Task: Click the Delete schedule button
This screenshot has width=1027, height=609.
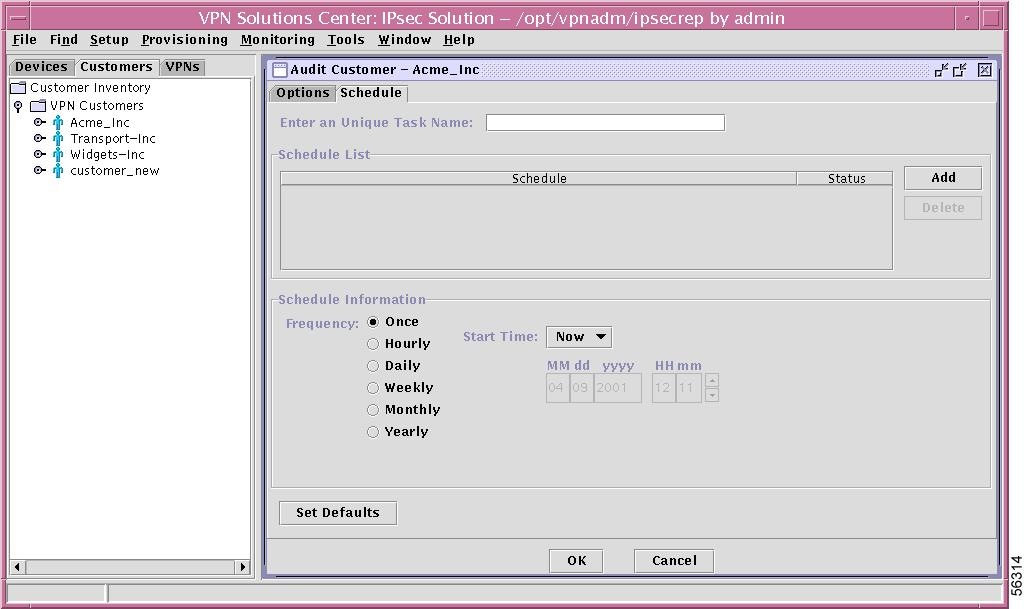Action: pyautogui.click(x=943, y=208)
